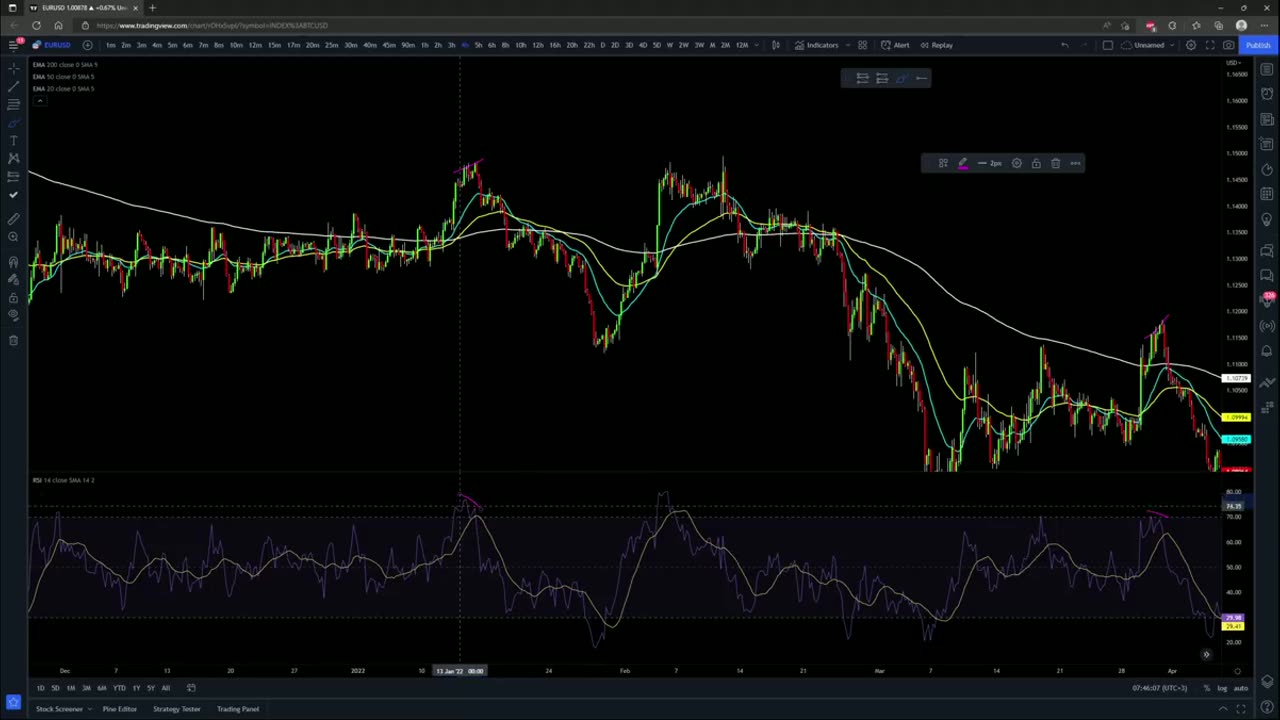Open go-to-date calendar icon
This screenshot has height=720, width=1280.
coord(191,688)
